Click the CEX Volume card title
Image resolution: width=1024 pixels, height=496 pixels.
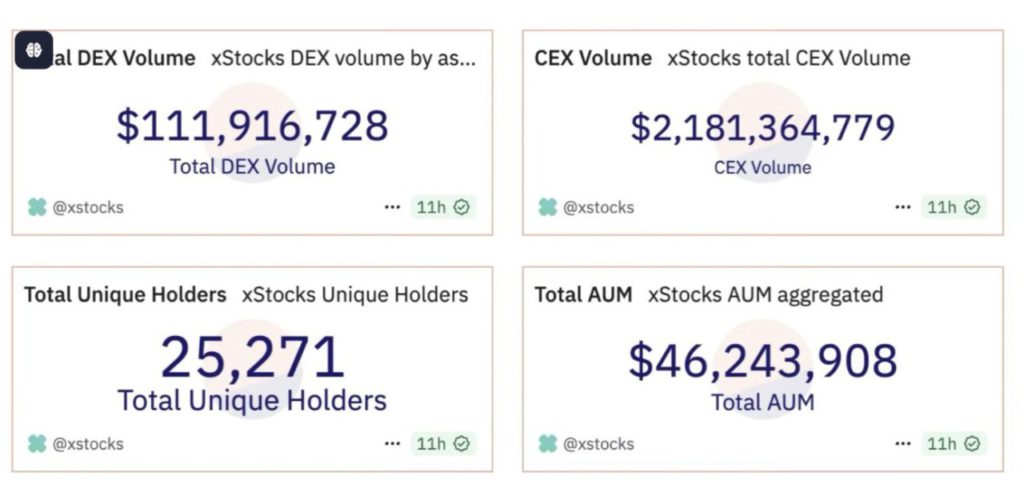pyautogui.click(x=593, y=58)
